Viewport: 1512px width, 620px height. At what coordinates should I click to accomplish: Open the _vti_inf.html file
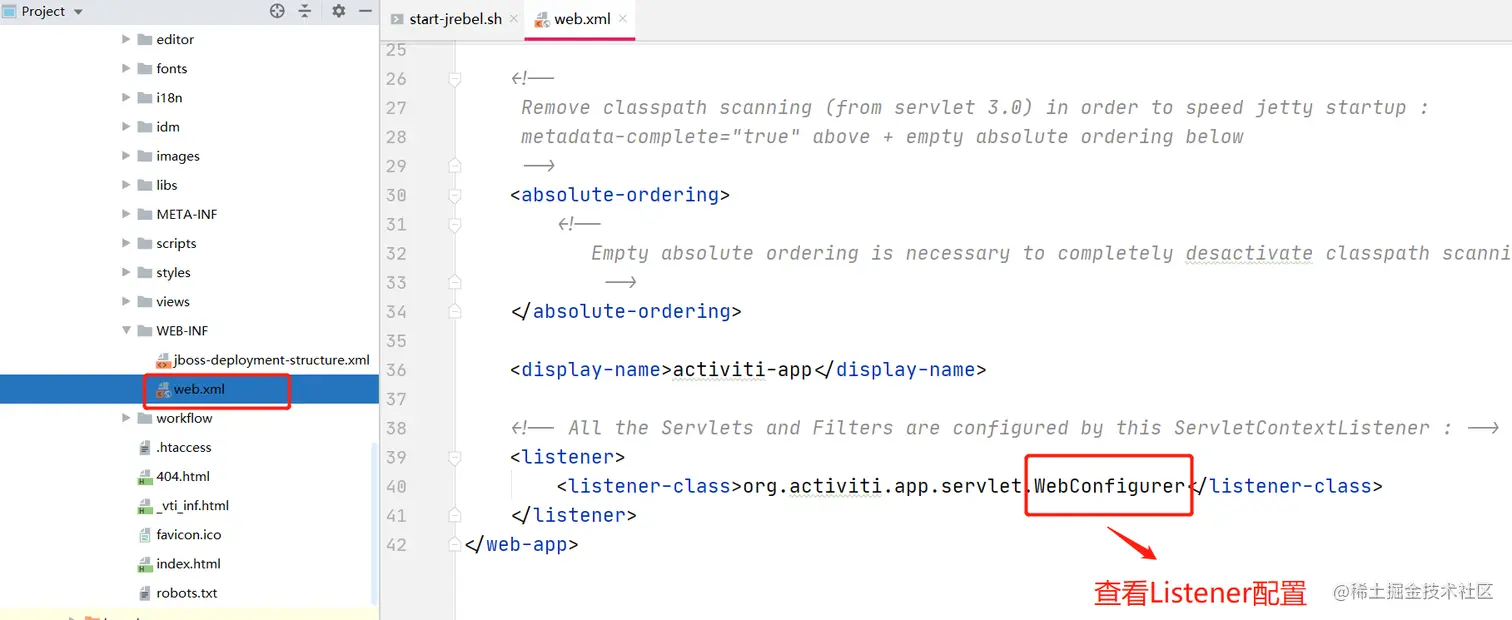(x=192, y=505)
